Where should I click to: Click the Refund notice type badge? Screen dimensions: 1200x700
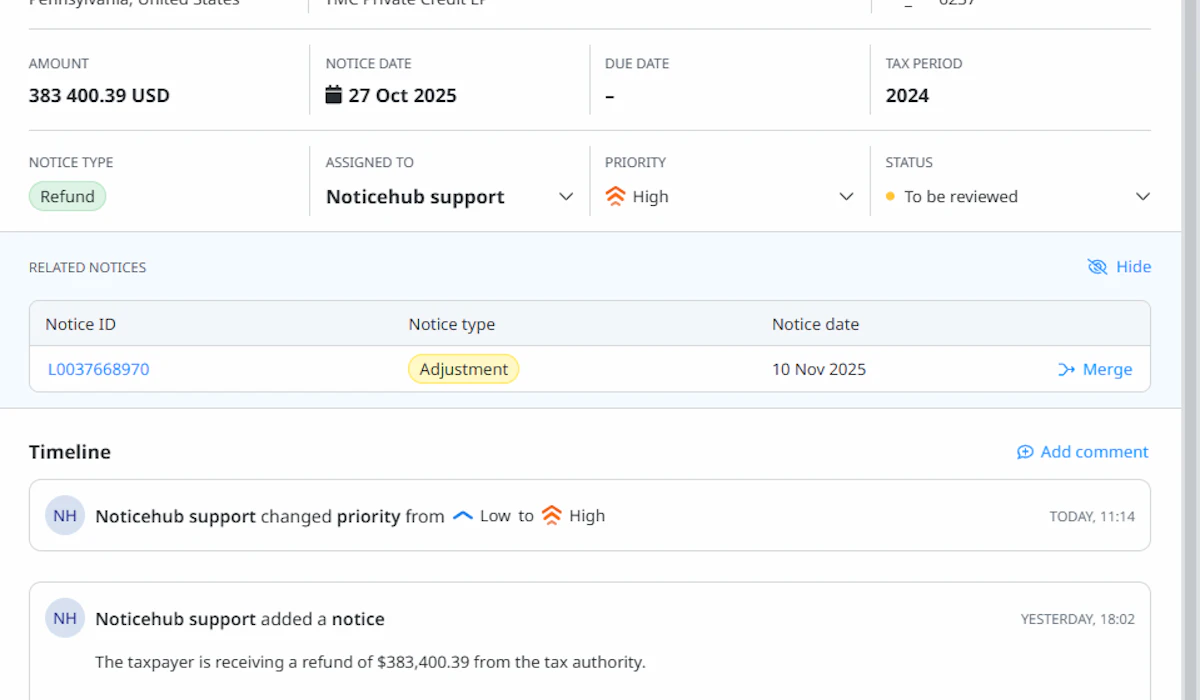click(x=67, y=197)
